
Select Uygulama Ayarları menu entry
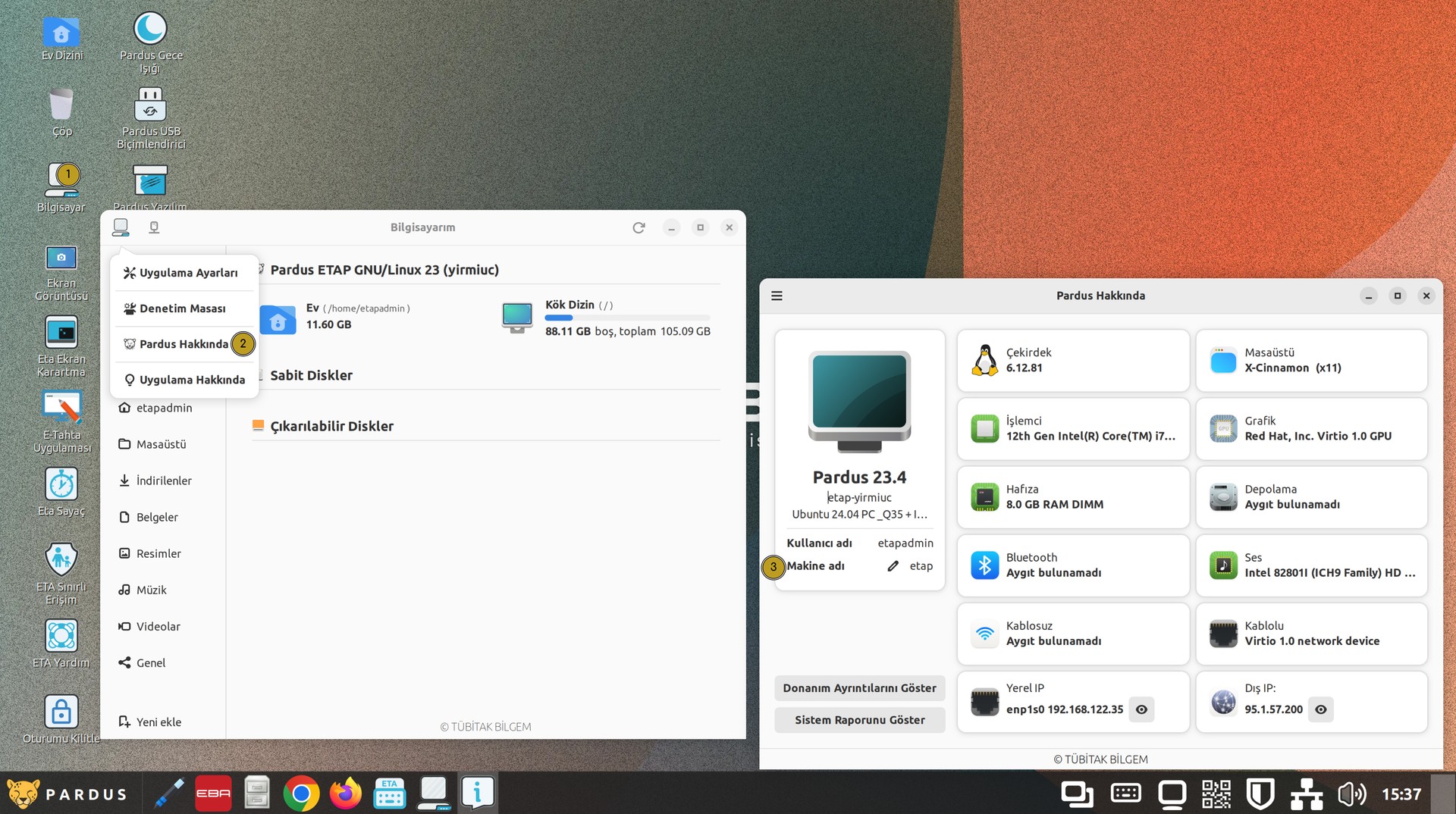pyautogui.click(x=184, y=273)
